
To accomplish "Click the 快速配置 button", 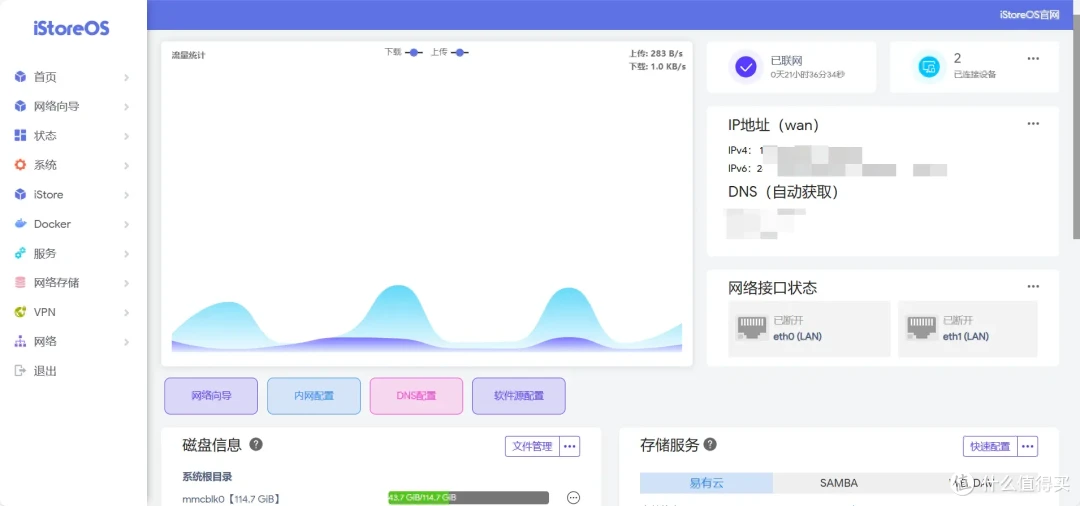I will [x=990, y=446].
